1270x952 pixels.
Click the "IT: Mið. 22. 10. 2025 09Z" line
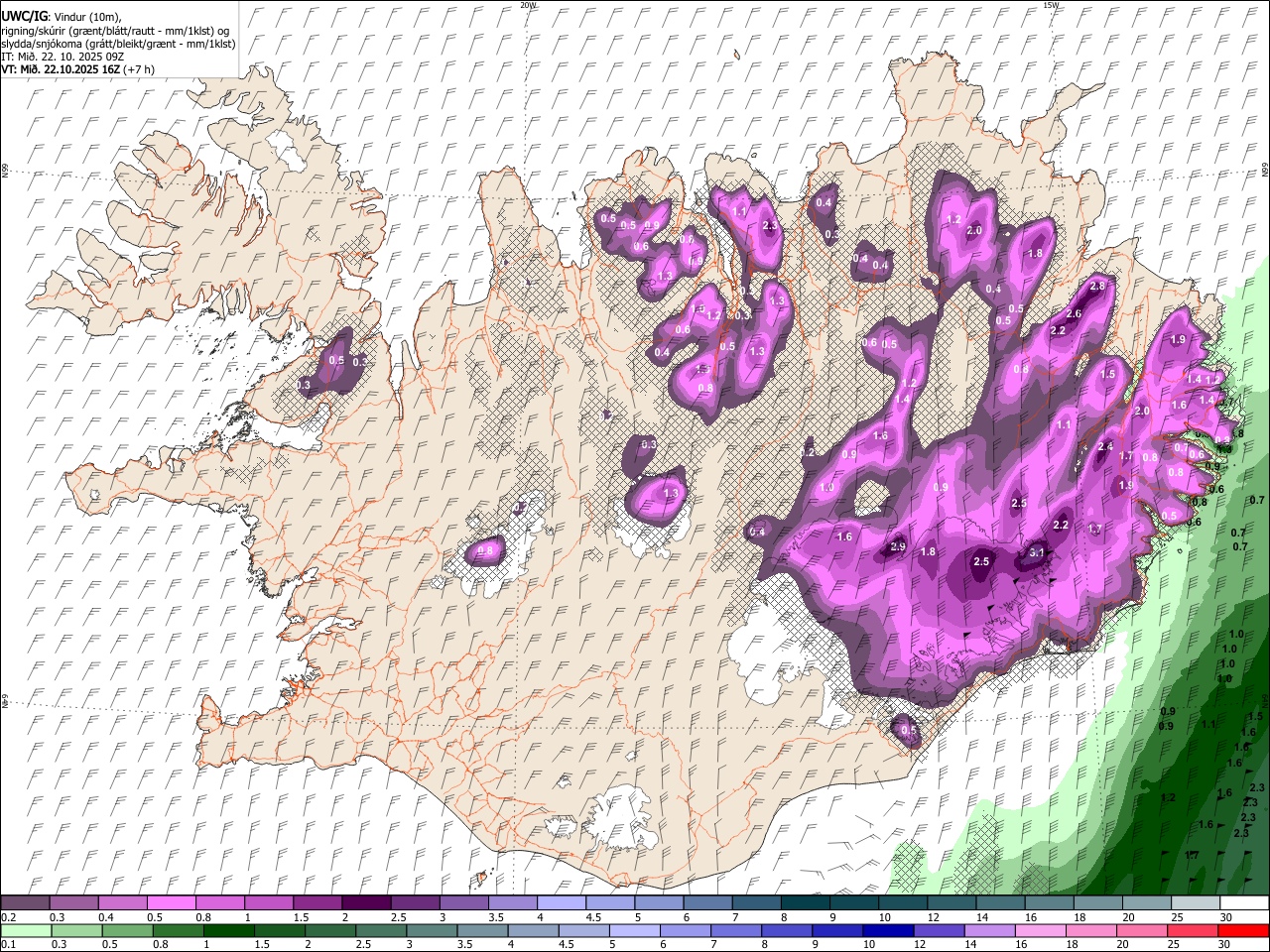click(62, 57)
